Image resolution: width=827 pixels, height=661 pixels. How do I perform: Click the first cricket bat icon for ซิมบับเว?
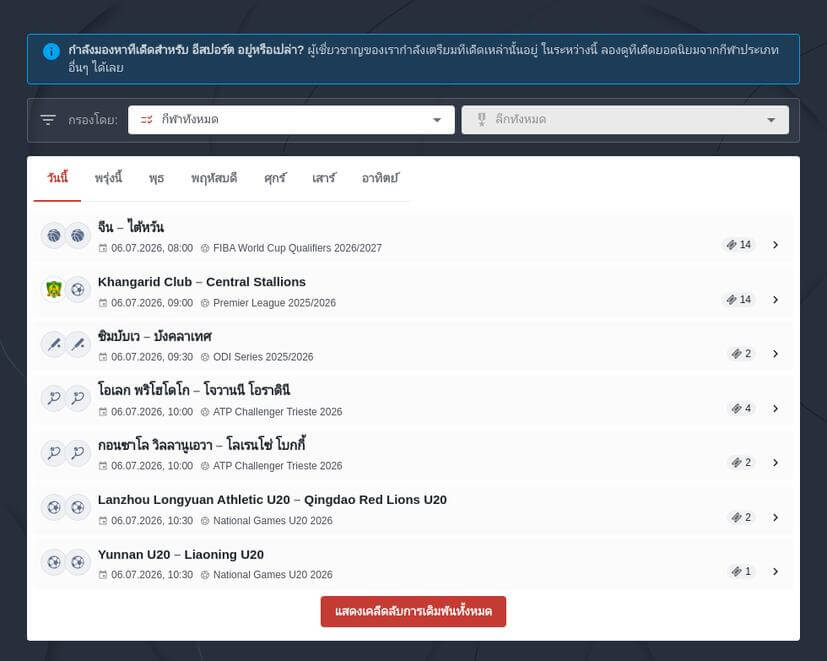tap(54, 344)
